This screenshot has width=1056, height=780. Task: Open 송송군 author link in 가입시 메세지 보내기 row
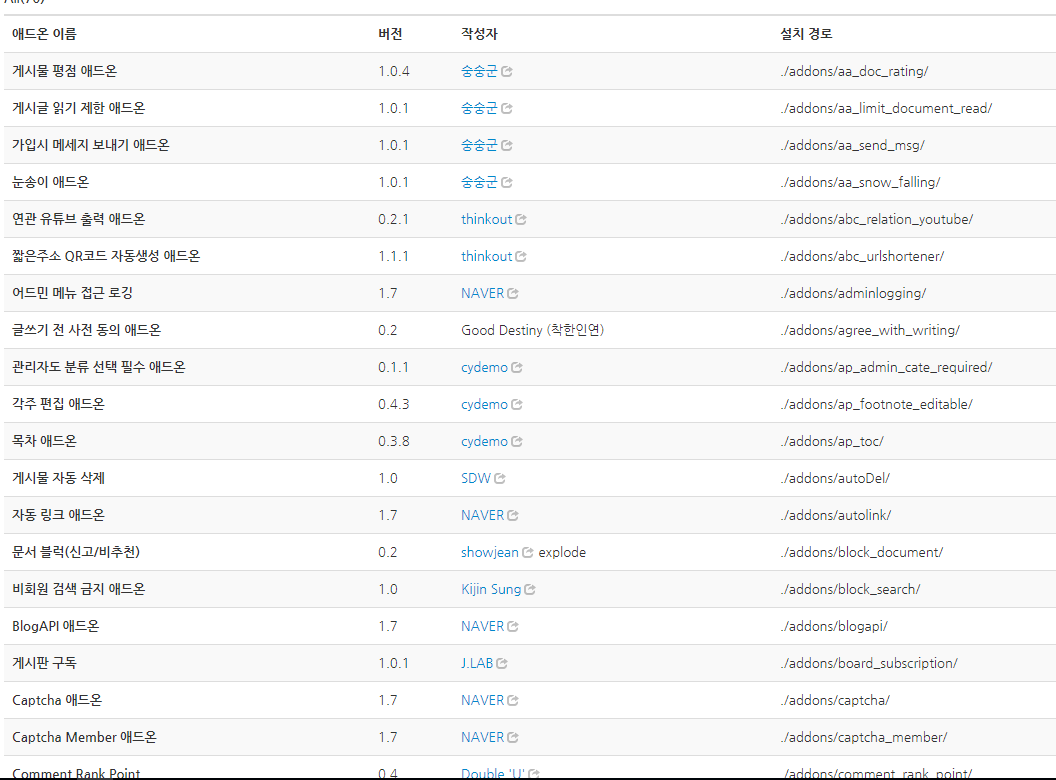pos(479,145)
